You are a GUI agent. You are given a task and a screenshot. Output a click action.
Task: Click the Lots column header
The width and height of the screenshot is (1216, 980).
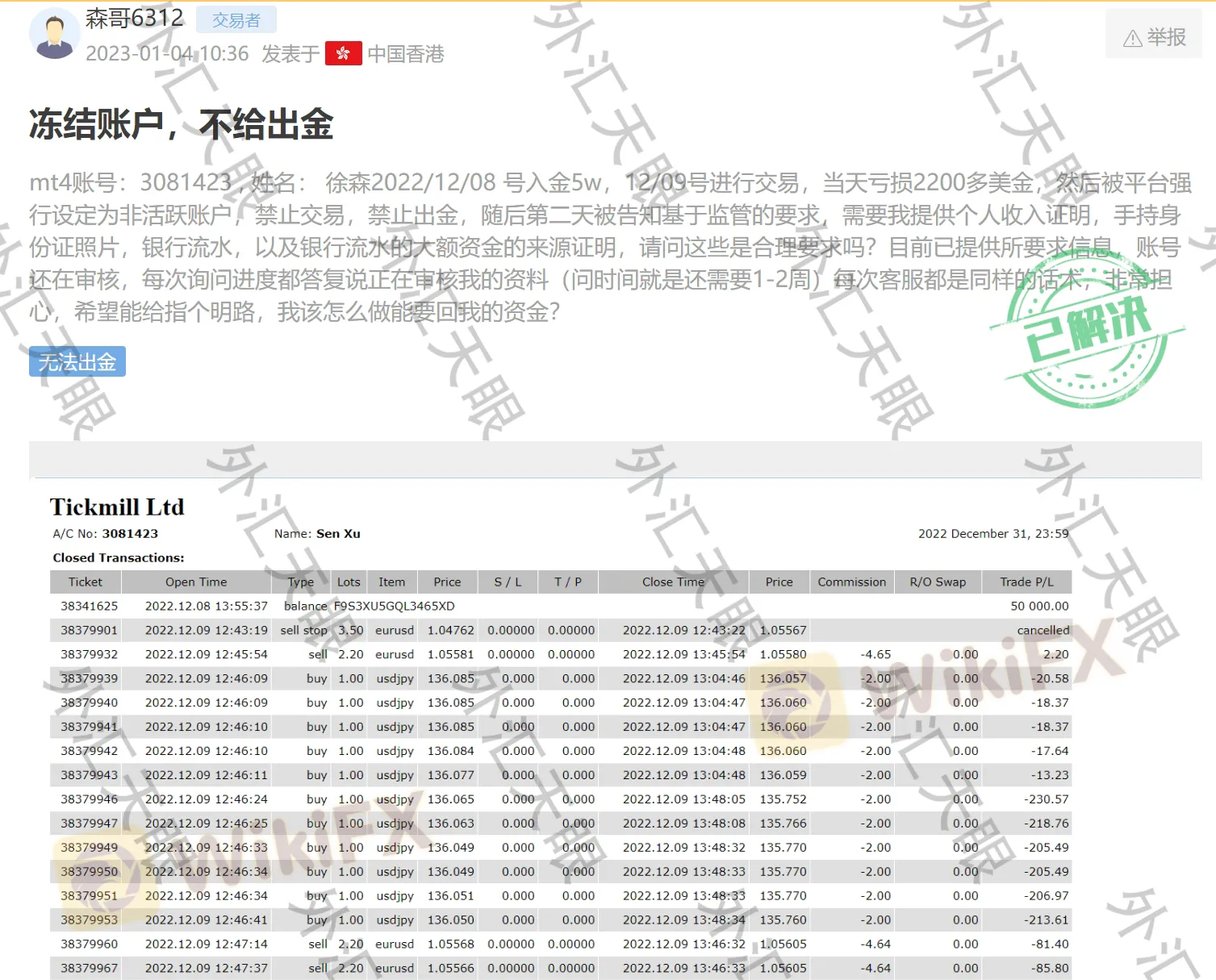click(x=349, y=582)
